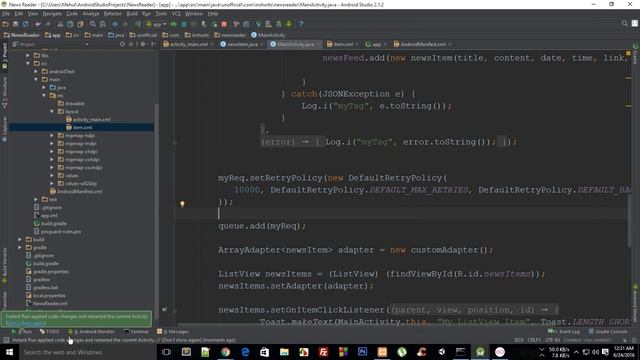Expand the java folder arrow

pyautogui.click(x=44, y=87)
